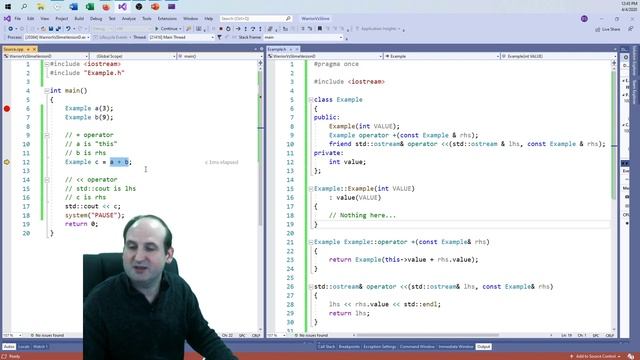Switch to the Autos tab
The width and height of the screenshot is (640, 360).
pyautogui.click(x=9, y=347)
